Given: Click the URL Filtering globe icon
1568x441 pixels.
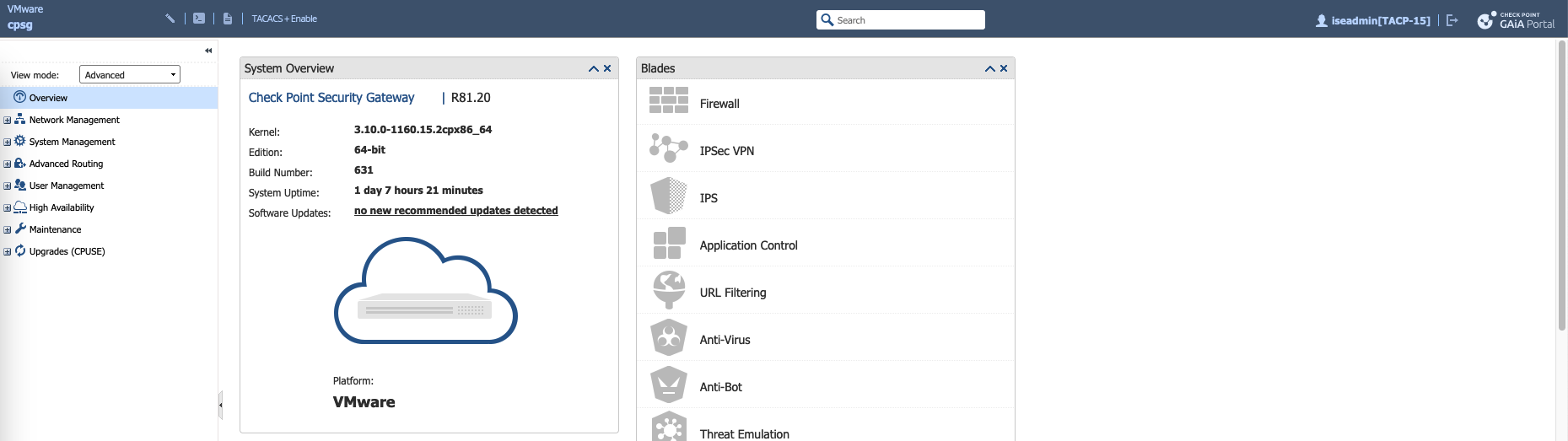Looking at the screenshot, I should [668, 290].
